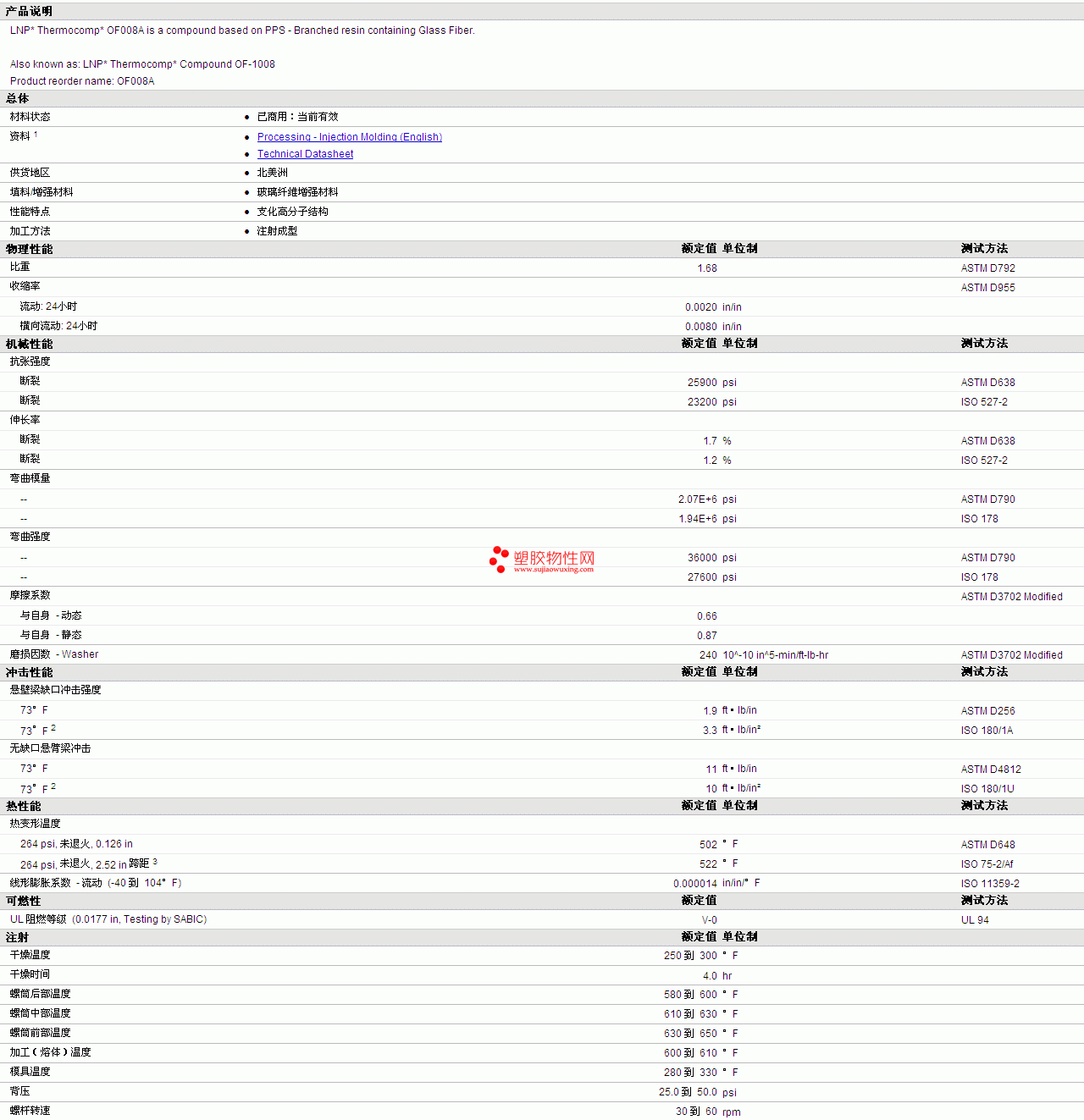1084x1120 pixels.
Task: Click the 磨损因数 - Washer label
Action: (x=54, y=654)
